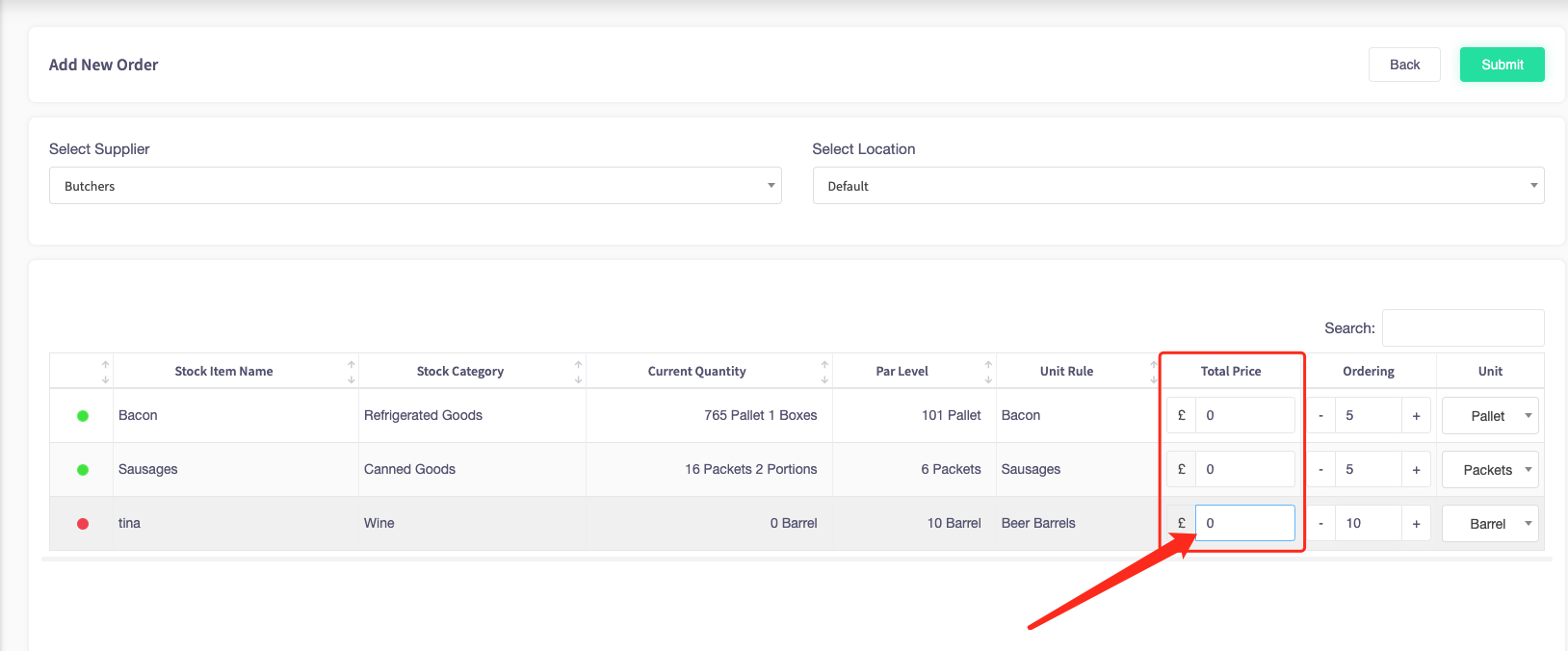Open the Barrel unit dropdown for tina
The image size is (1568, 651).
(1490, 523)
